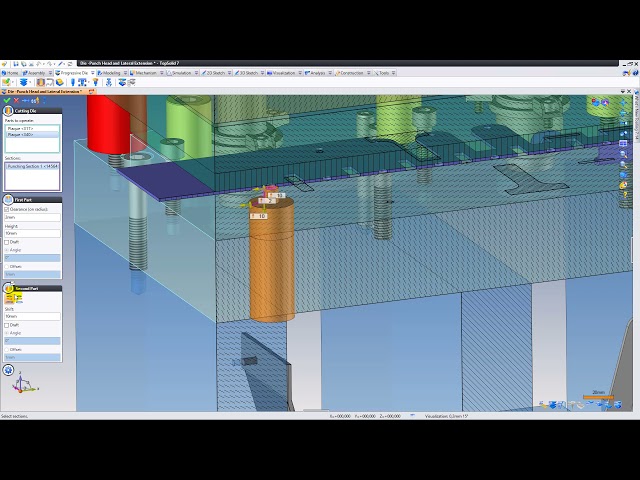This screenshot has height=480, width=640.
Task: Cancel the command with the red X
Action: (x=17, y=100)
